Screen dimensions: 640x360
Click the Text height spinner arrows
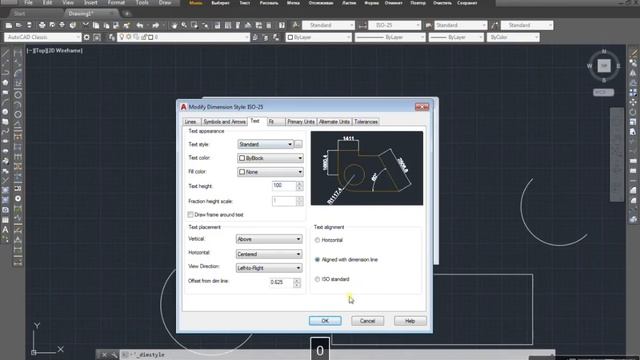point(300,186)
